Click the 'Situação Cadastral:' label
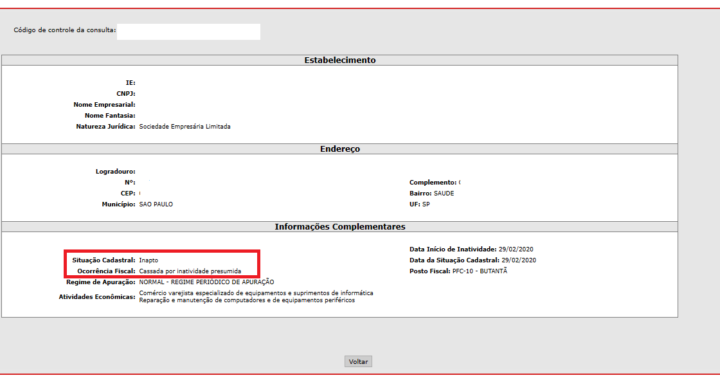The image size is (720, 380). tap(104, 260)
